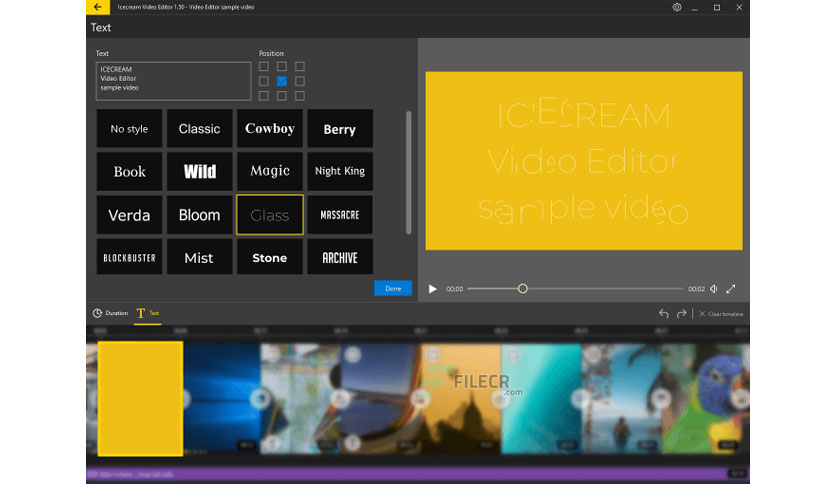Select the turquoise ocean clip in timeline
The height and width of the screenshot is (484, 836).
541,399
